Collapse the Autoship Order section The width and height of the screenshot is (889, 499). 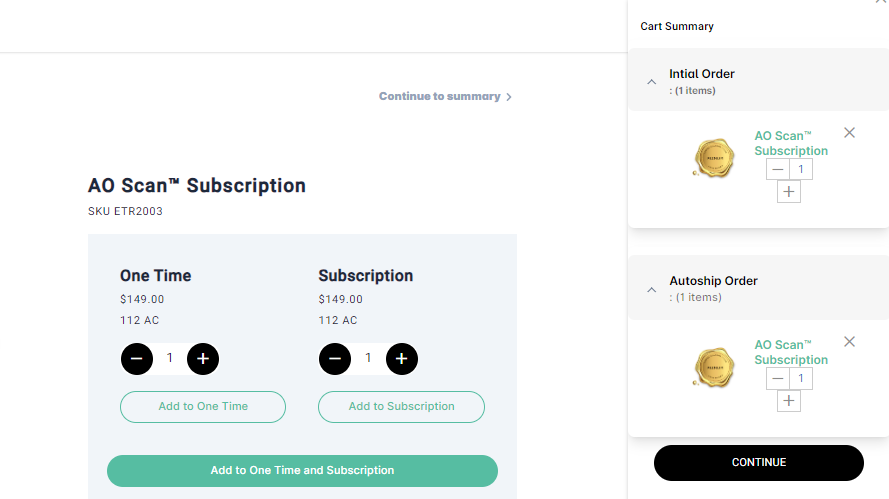pos(651,289)
